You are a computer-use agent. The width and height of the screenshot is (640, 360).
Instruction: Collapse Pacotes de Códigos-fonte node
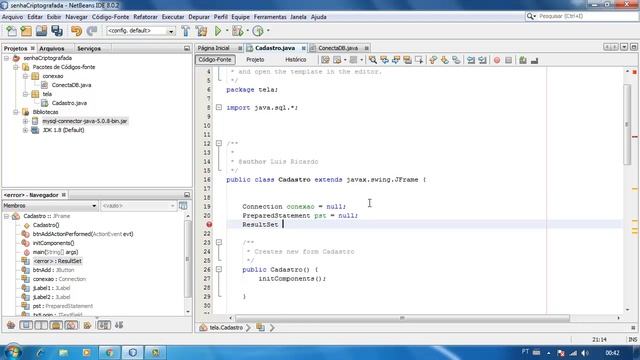[x=16, y=67]
